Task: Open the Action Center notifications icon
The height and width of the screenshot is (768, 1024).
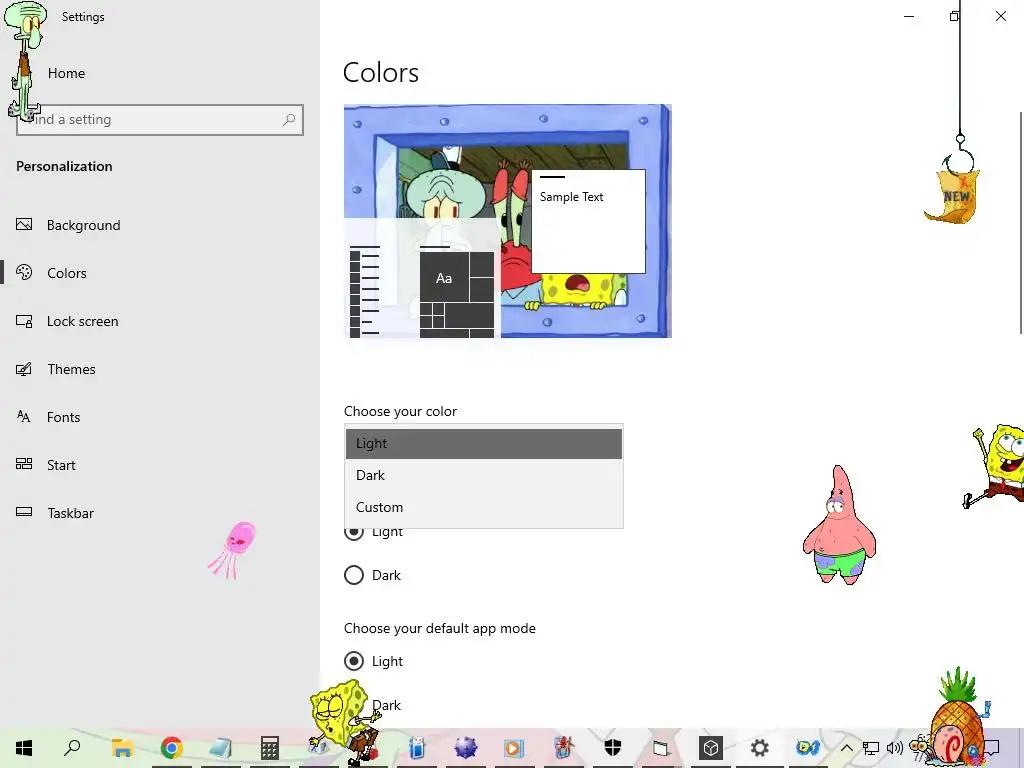Action: (x=992, y=748)
